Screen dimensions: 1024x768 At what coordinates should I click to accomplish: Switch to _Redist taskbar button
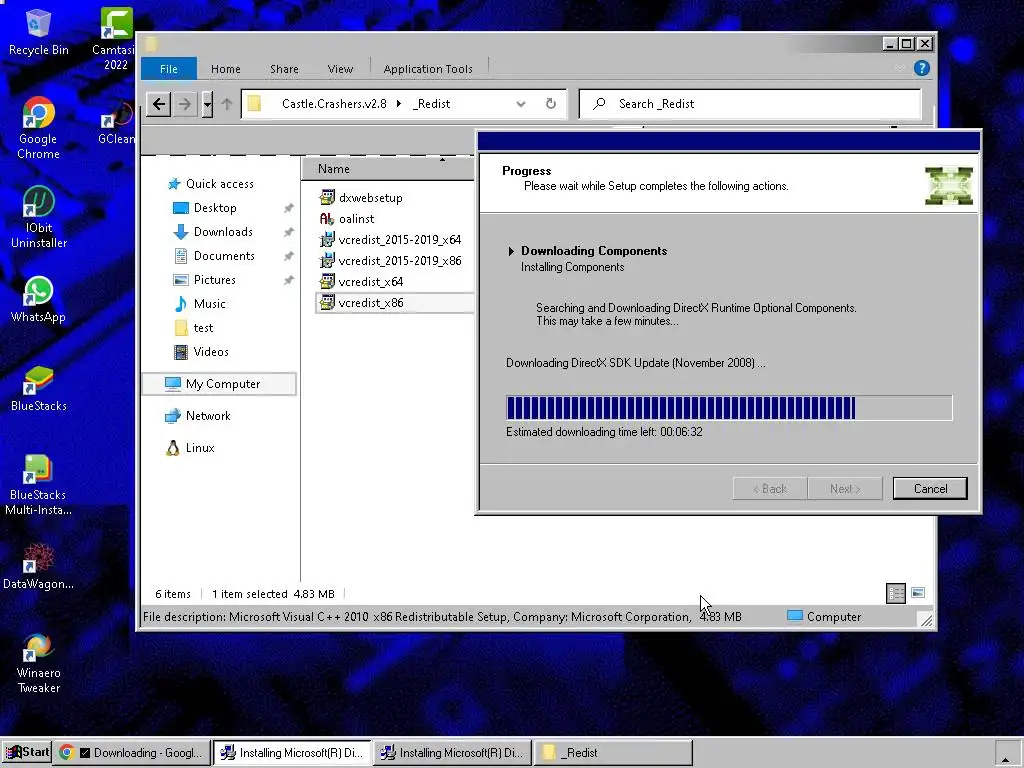pos(613,752)
